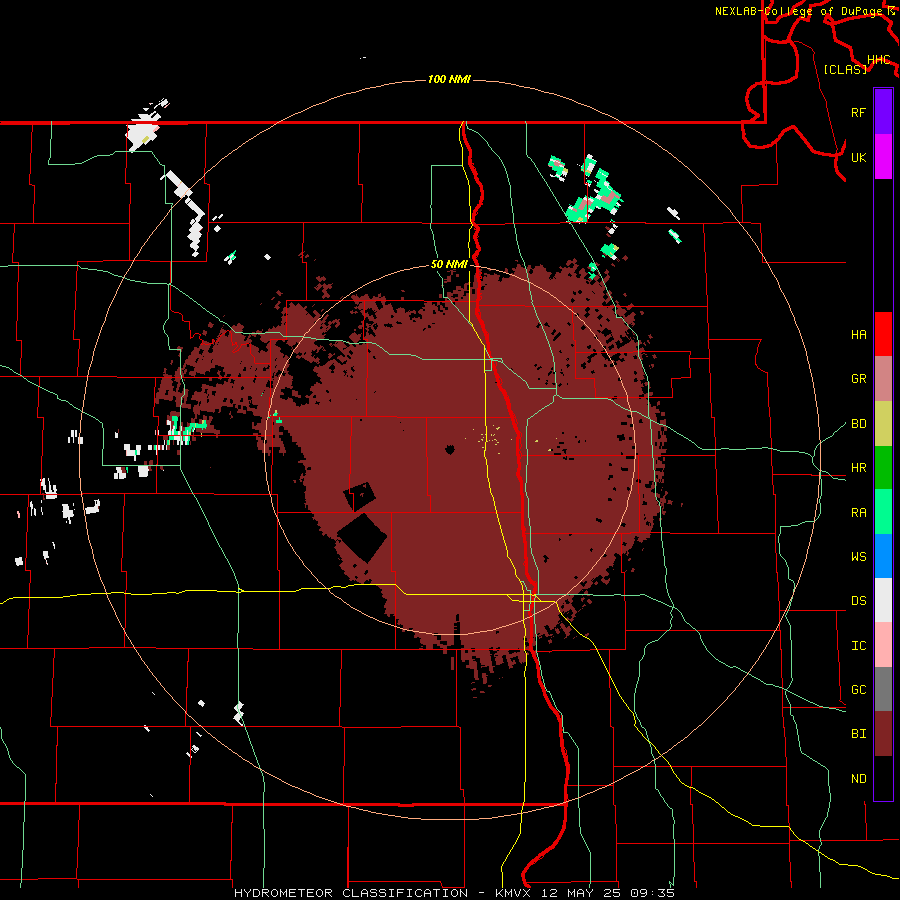Image resolution: width=900 pixels, height=900 pixels.
Task: Select the BD yellow legend swatch
Action: tap(883, 424)
